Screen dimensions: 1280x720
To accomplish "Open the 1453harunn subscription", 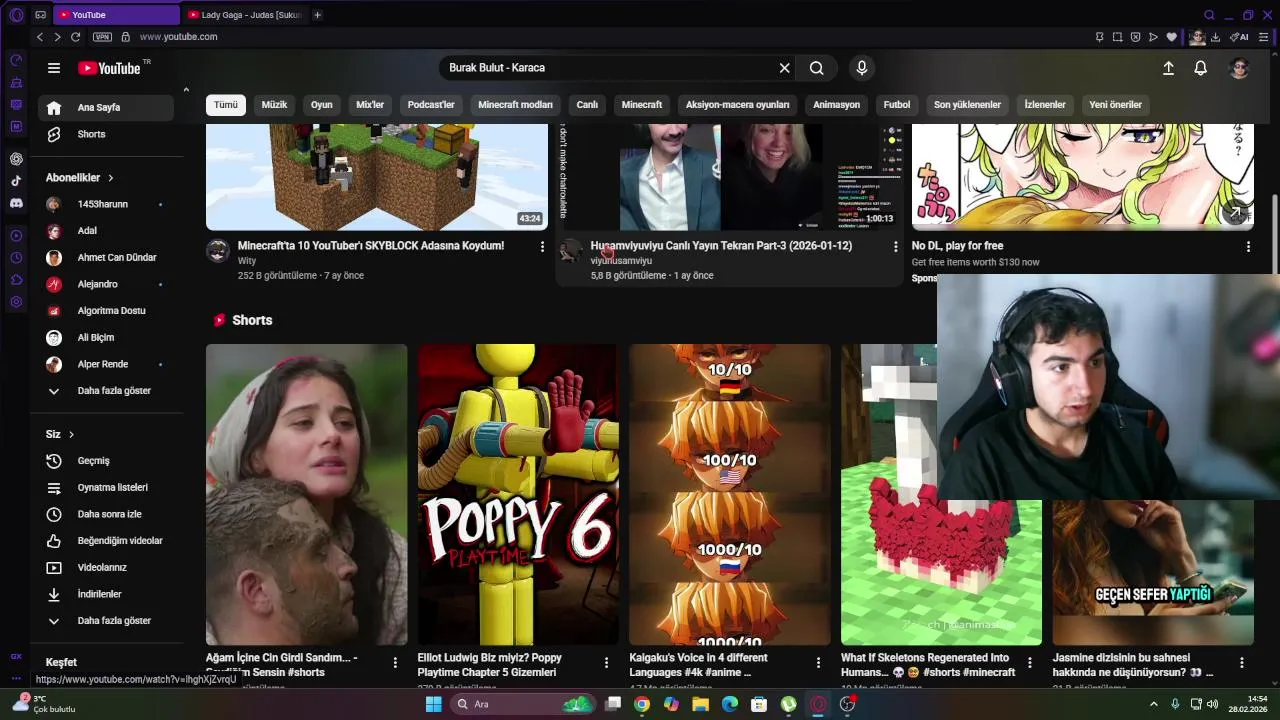I will click(106, 204).
